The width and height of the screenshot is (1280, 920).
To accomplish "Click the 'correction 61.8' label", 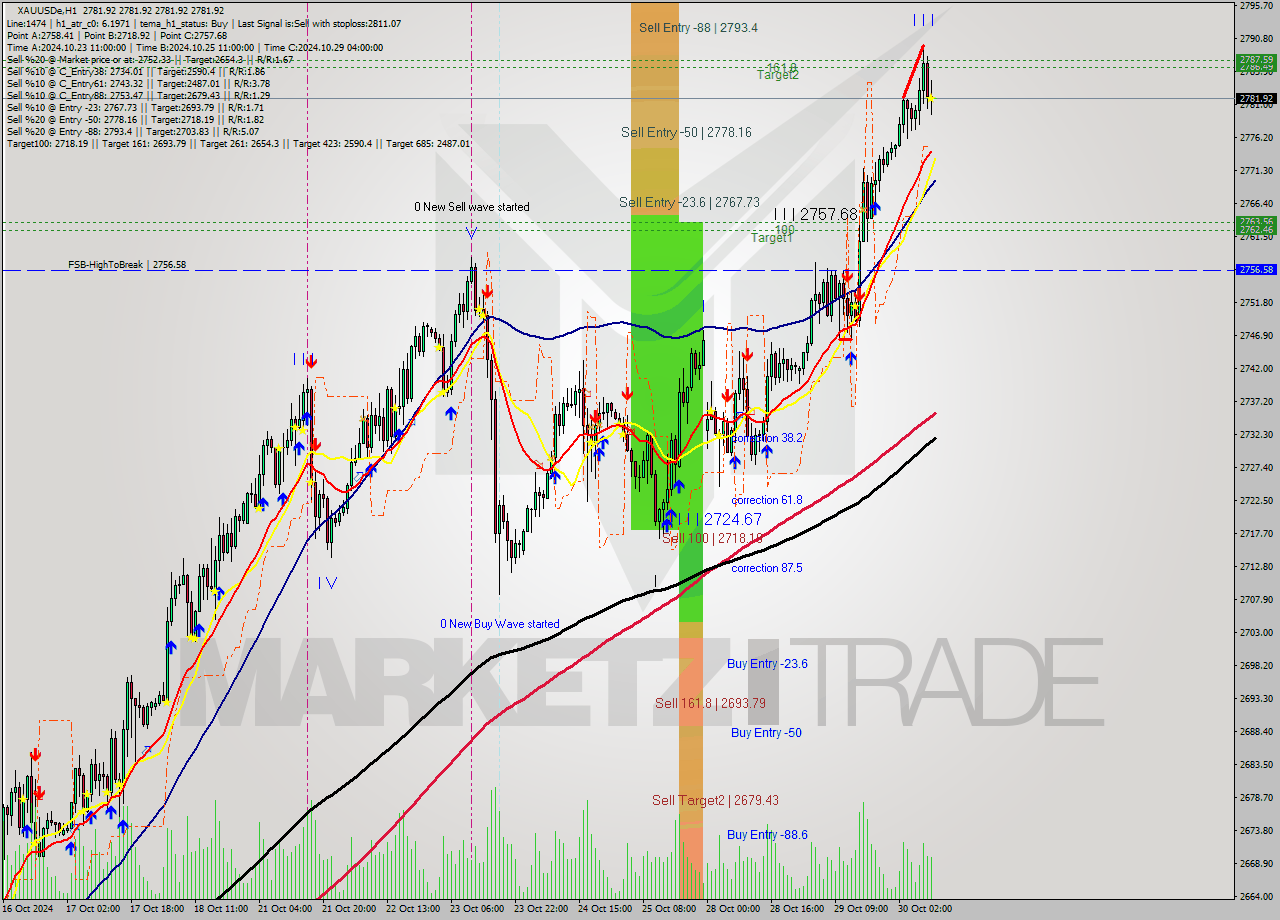I will pos(767,500).
